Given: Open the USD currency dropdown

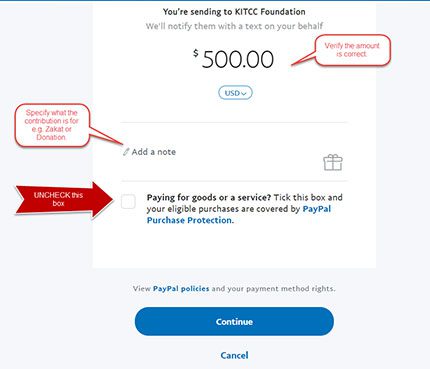Looking at the screenshot, I should pos(235,93).
